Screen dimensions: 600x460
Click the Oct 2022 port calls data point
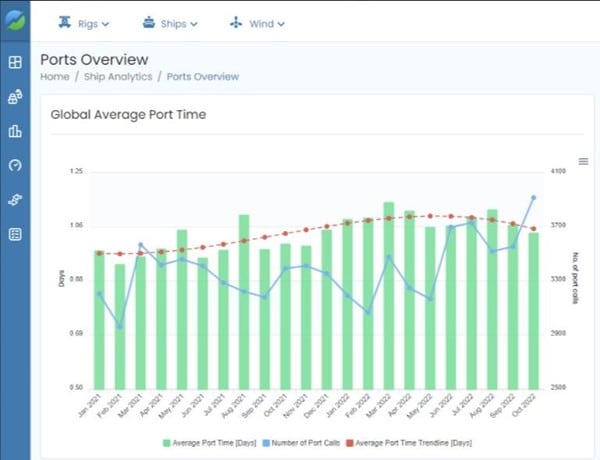pyautogui.click(x=533, y=198)
